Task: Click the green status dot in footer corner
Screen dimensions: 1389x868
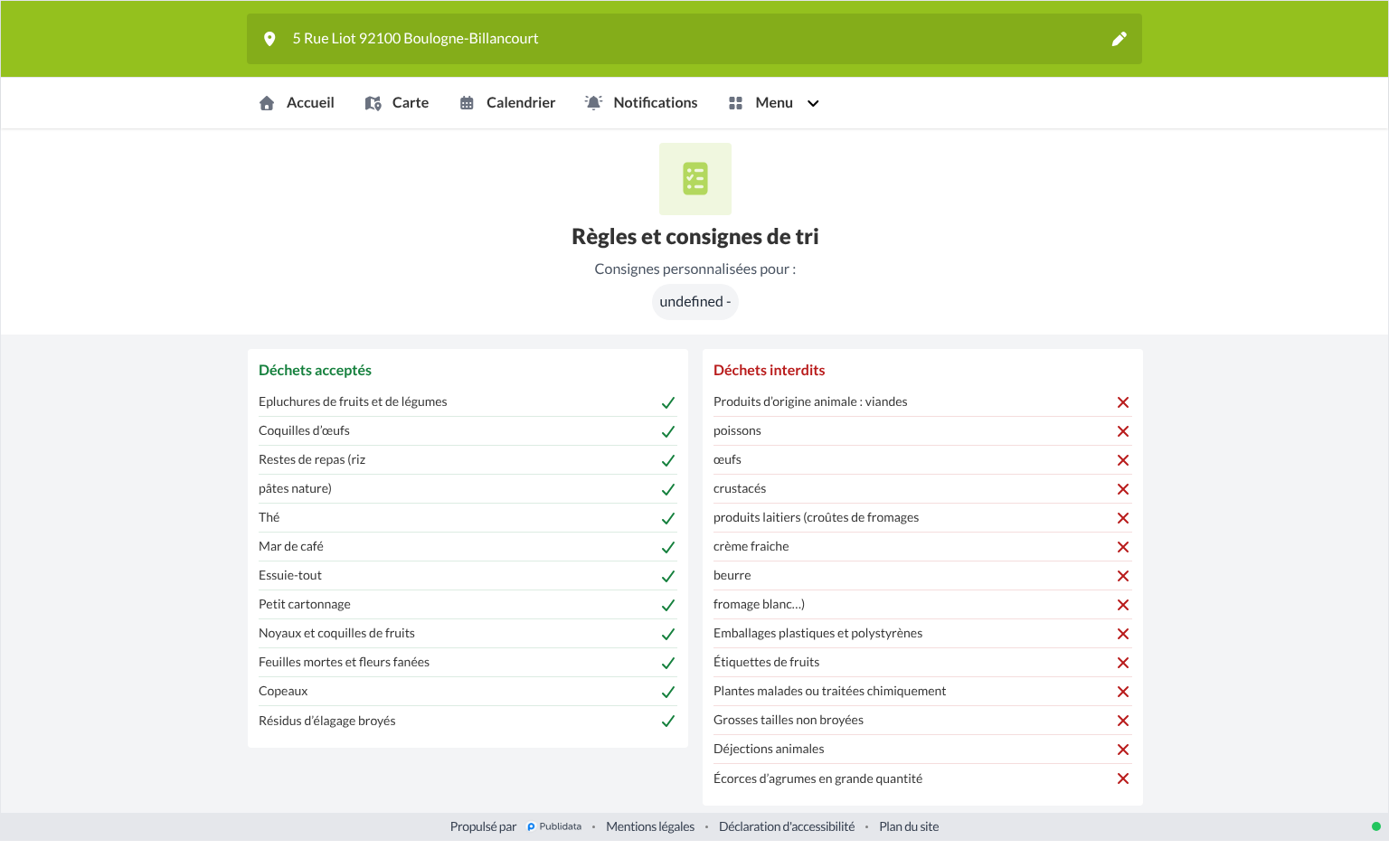Action: [x=1376, y=826]
